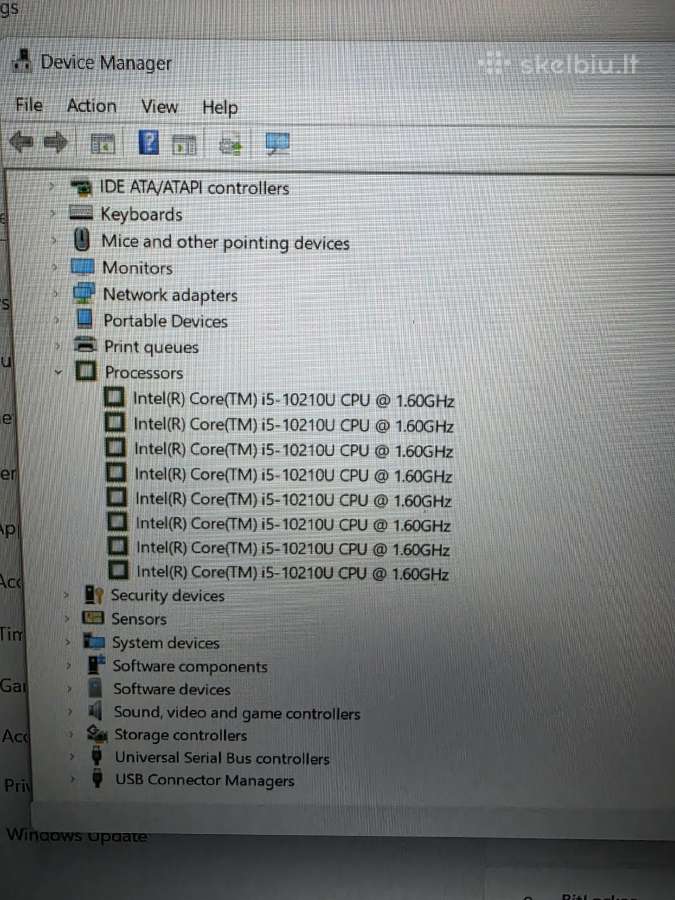Click the Processors category chip icon
The height and width of the screenshot is (900, 675).
pyautogui.click(x=86, y=371)
